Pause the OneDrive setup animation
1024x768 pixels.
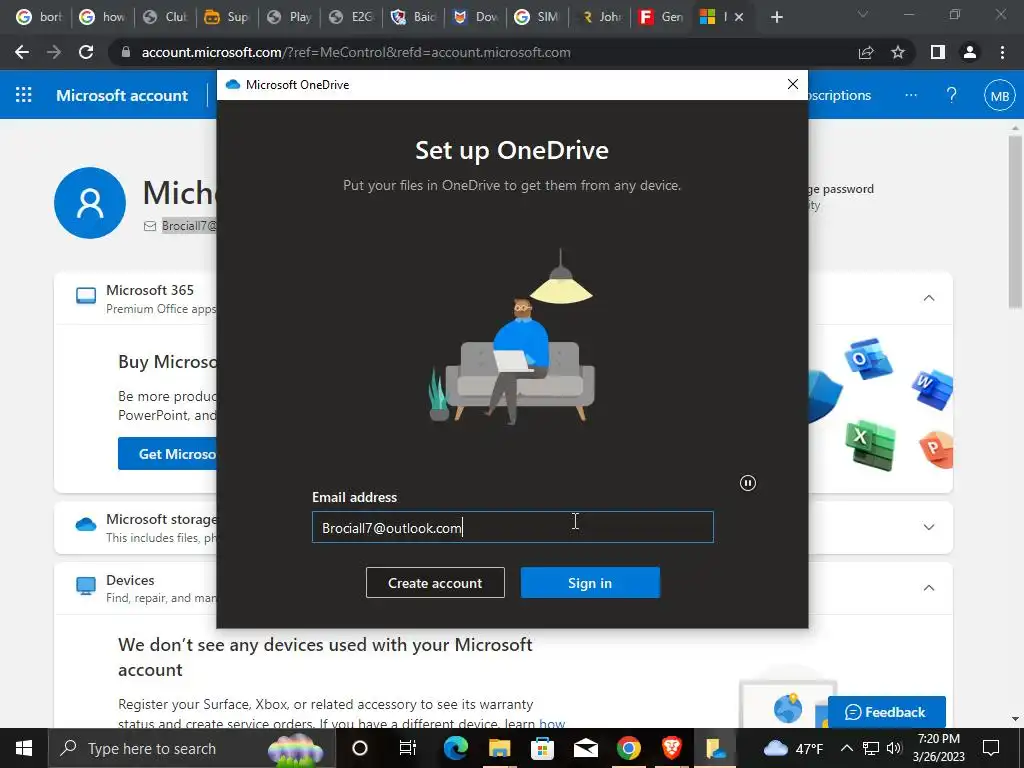[x=748, y=483]
